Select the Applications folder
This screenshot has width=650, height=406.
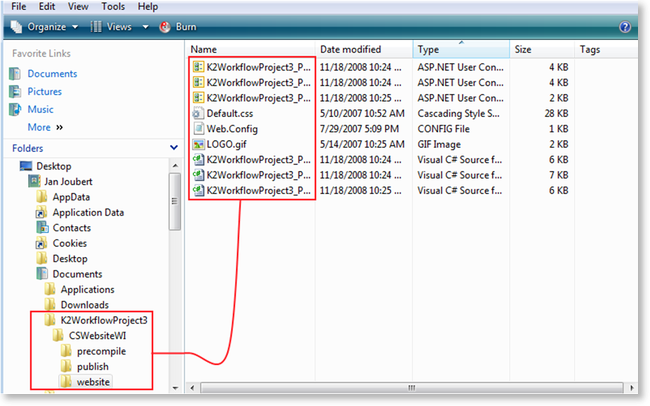[x=87, y=289]
